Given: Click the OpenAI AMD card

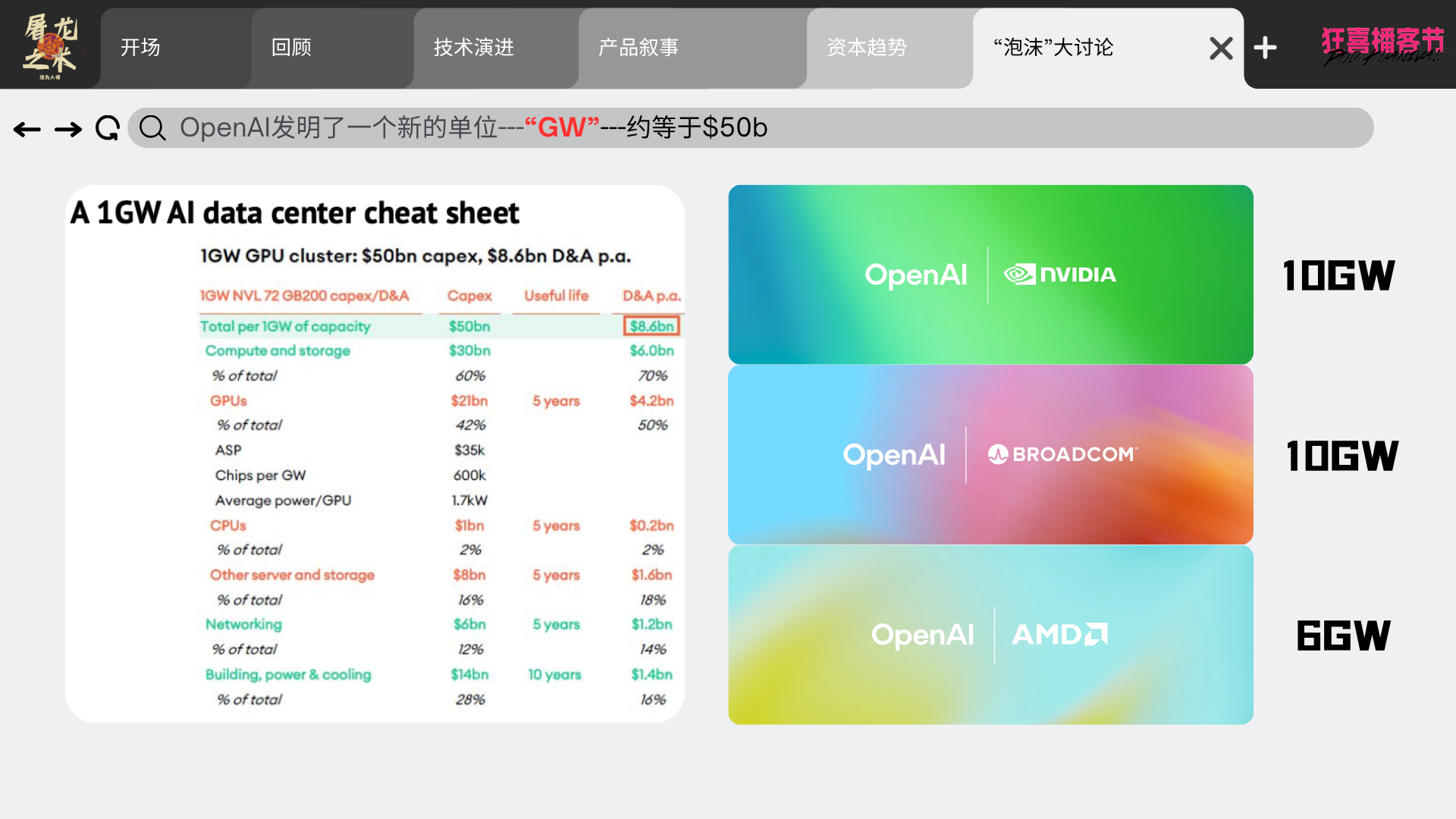Looking at the screenshot, I should [x=990, y=635].
